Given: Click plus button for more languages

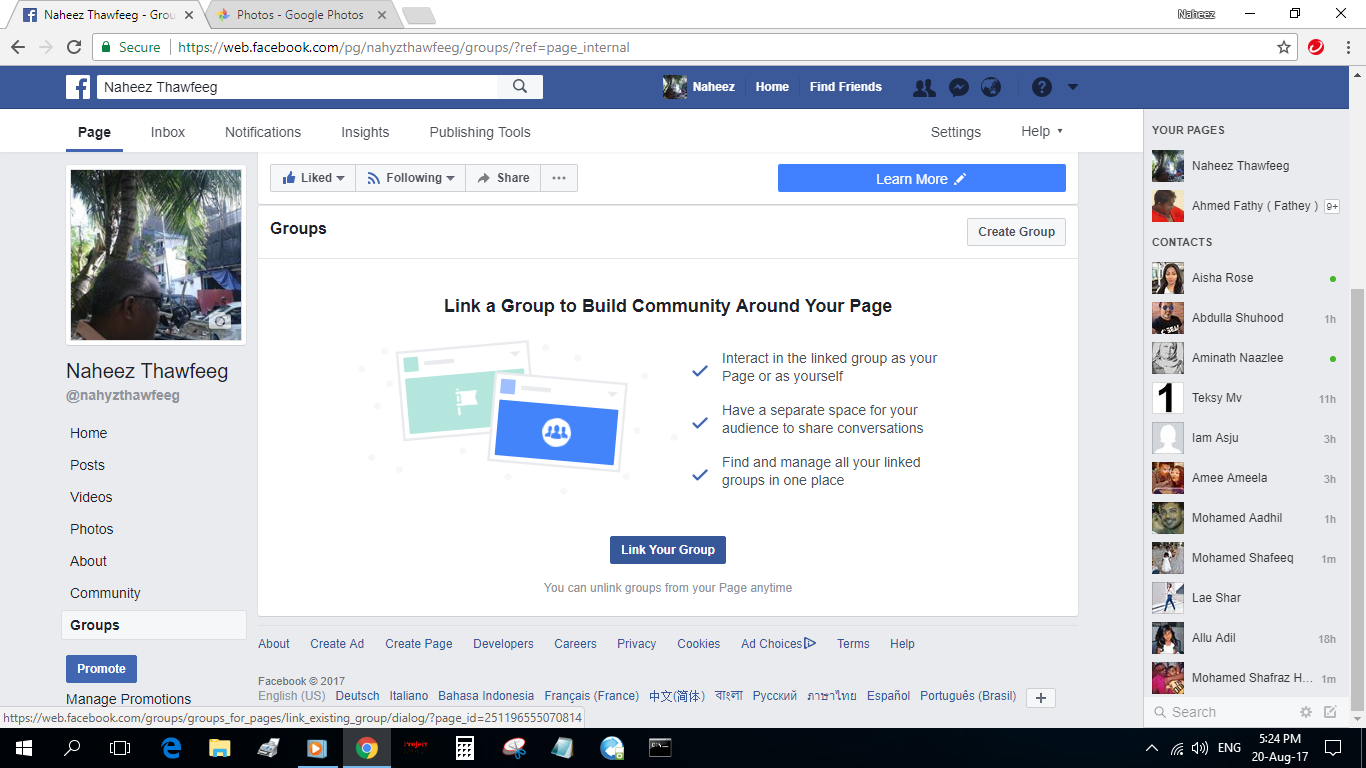Looking at the screenshot, I should click(x=1041, y=698).
